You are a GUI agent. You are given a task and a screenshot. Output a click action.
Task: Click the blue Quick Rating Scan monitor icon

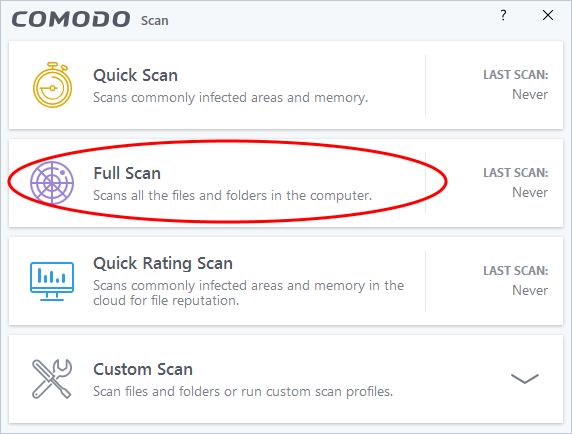[52, 281]
